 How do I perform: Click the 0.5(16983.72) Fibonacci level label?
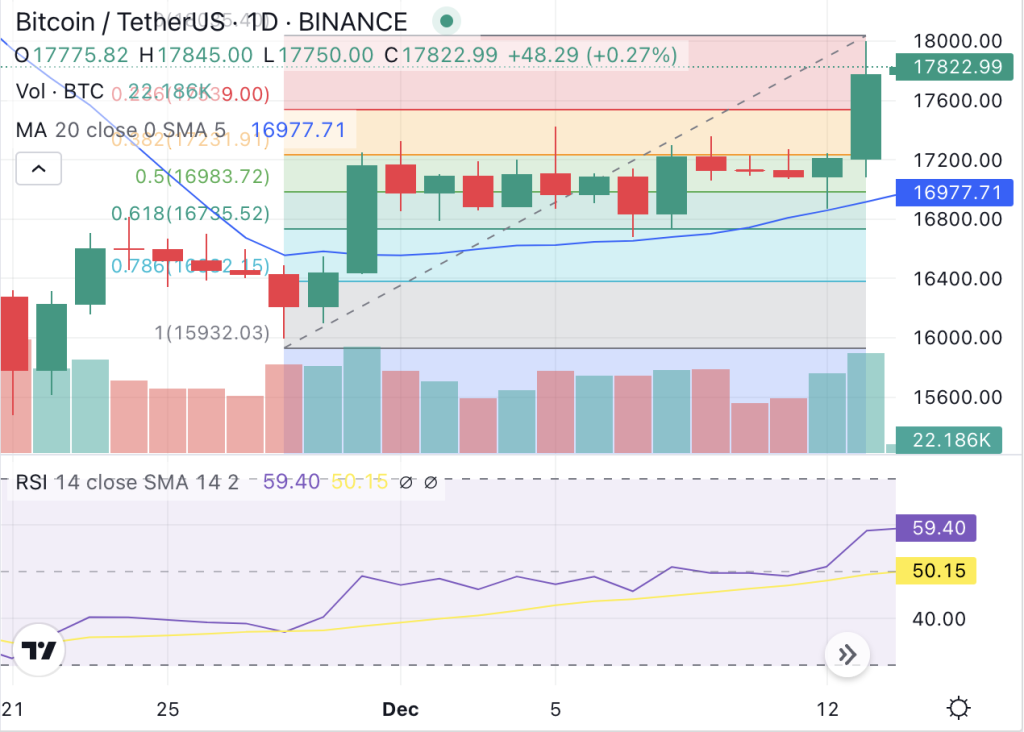pos(202,176)
